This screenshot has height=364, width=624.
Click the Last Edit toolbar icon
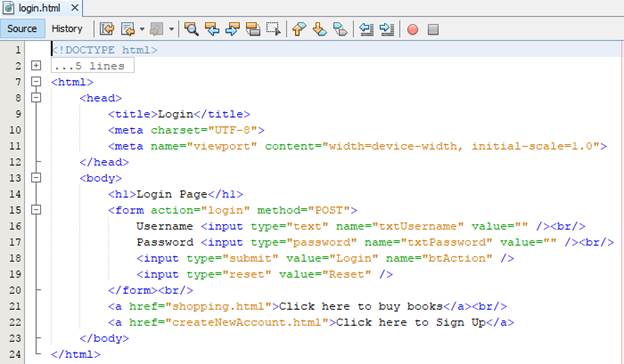(x=107, y=29)
